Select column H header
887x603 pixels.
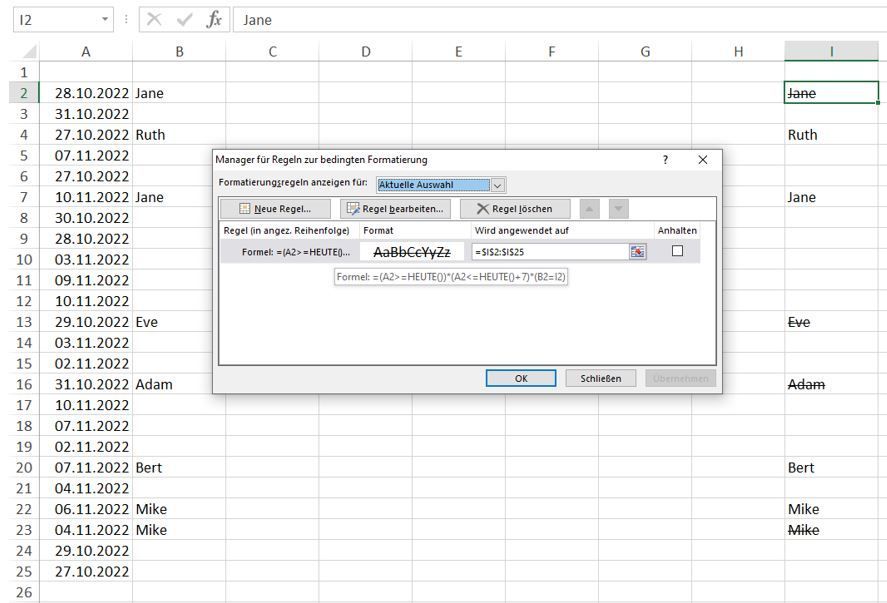(738, 52)
